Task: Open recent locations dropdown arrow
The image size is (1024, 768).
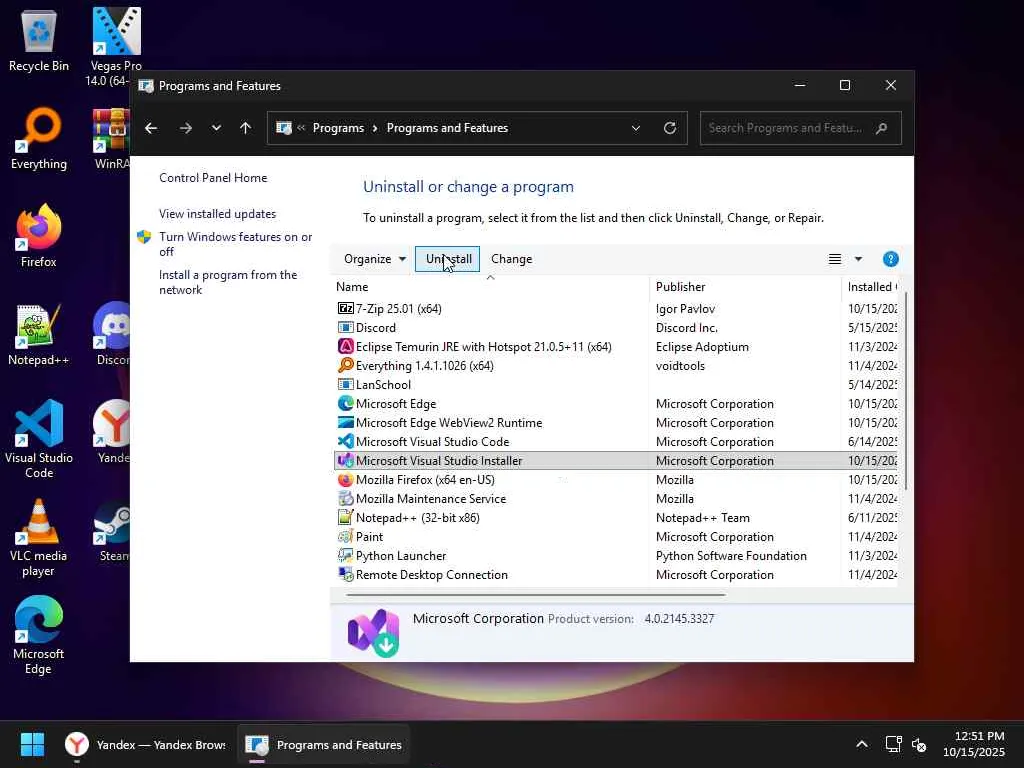Action: point(216,128)
